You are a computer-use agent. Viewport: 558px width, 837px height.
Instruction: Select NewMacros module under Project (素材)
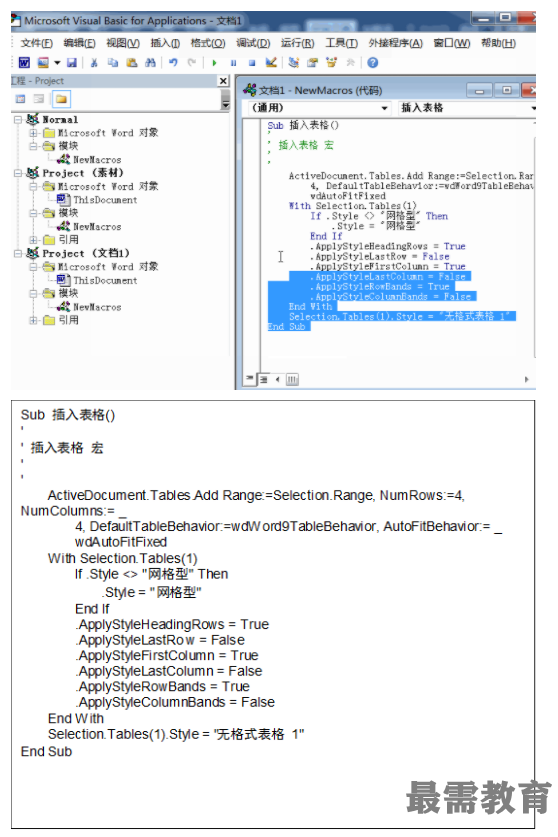[x=97, y=226]
